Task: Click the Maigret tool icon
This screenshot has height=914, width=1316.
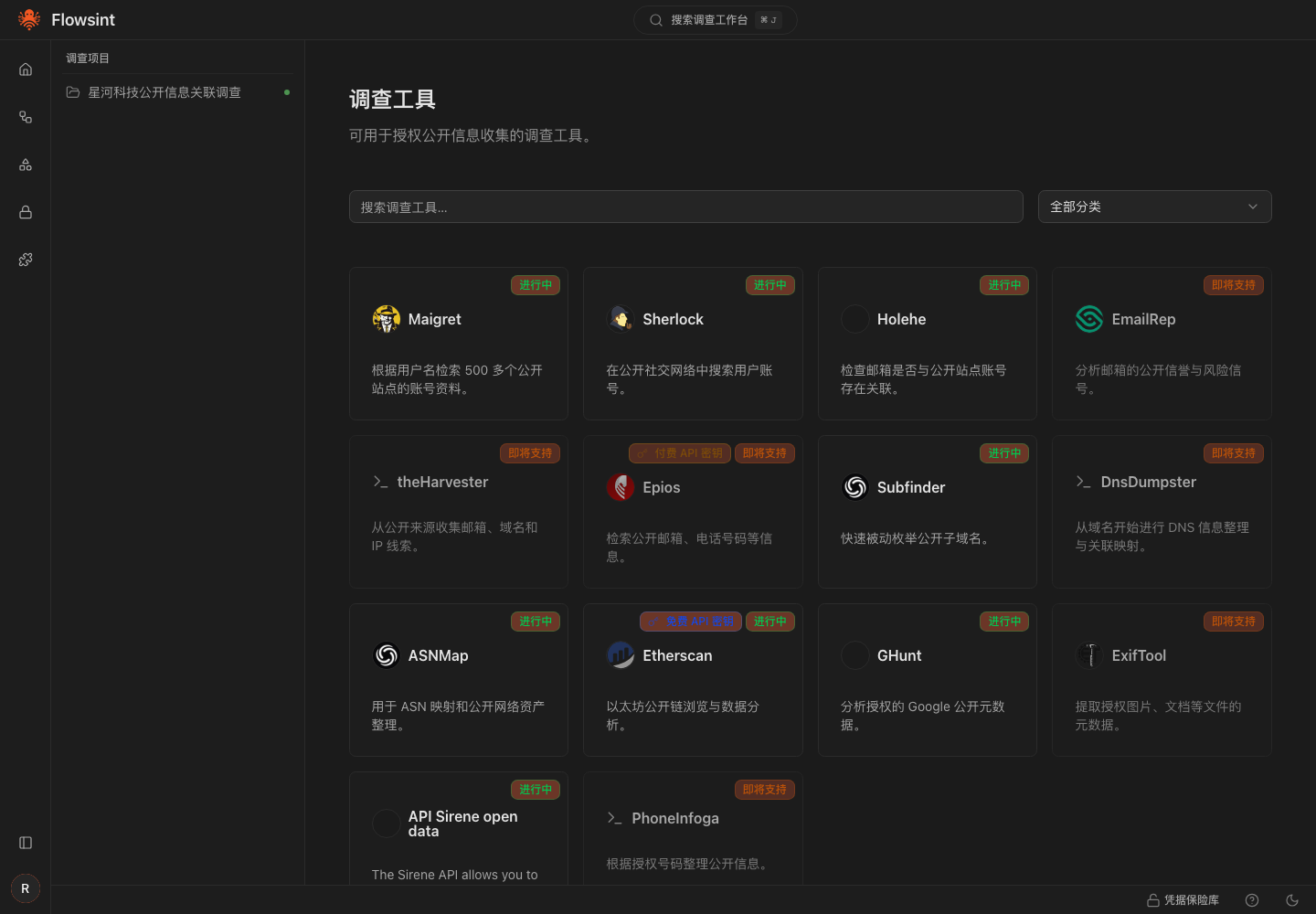Action: 387,319
